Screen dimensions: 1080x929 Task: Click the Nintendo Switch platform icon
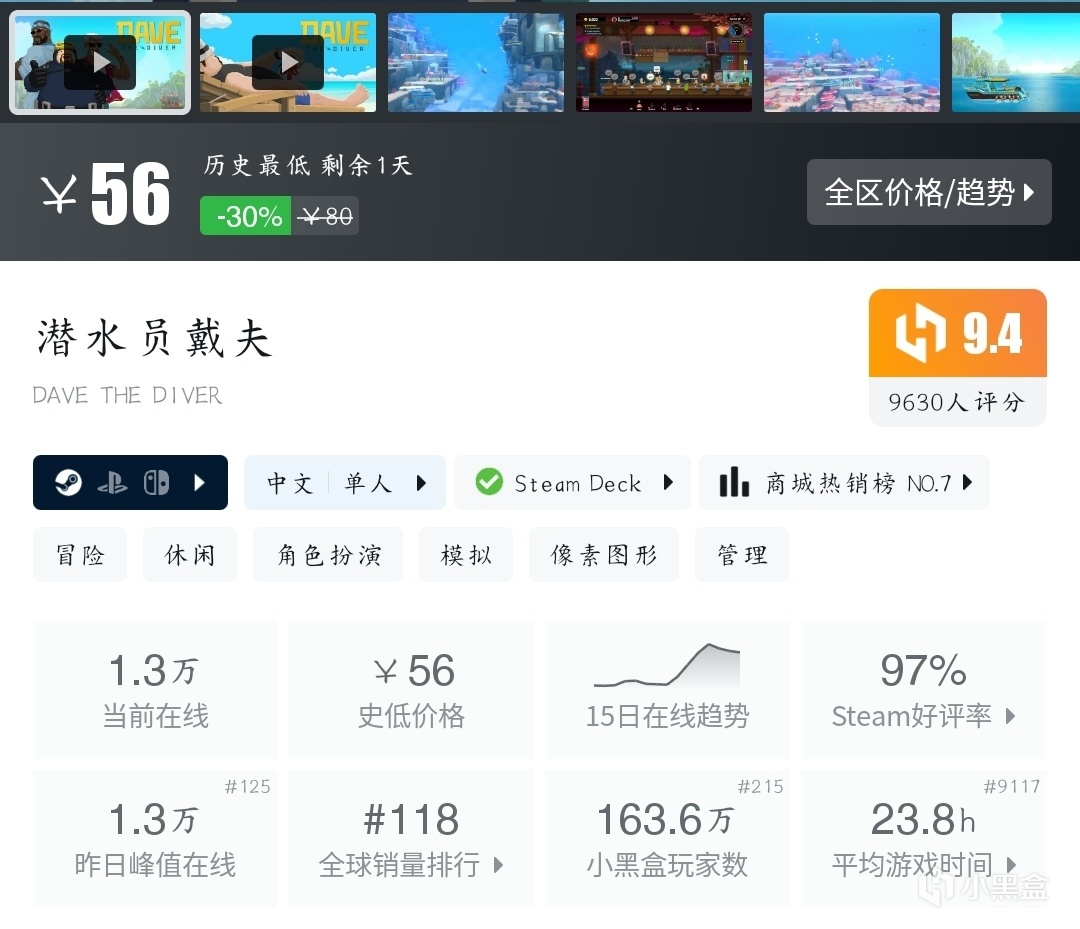tap(156, 483)
